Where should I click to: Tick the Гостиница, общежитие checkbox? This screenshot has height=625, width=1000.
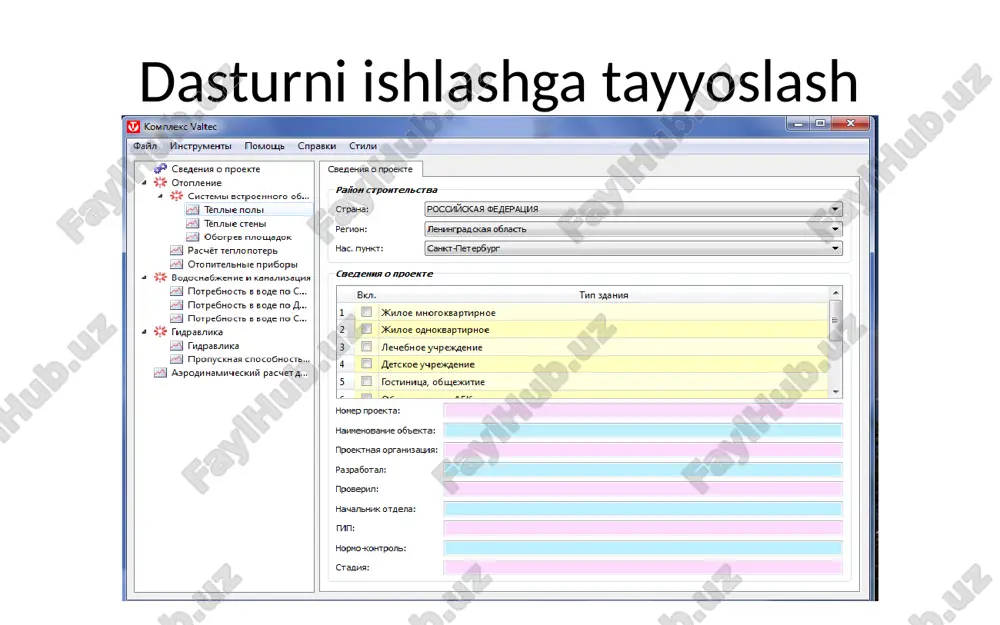point(366,381)
